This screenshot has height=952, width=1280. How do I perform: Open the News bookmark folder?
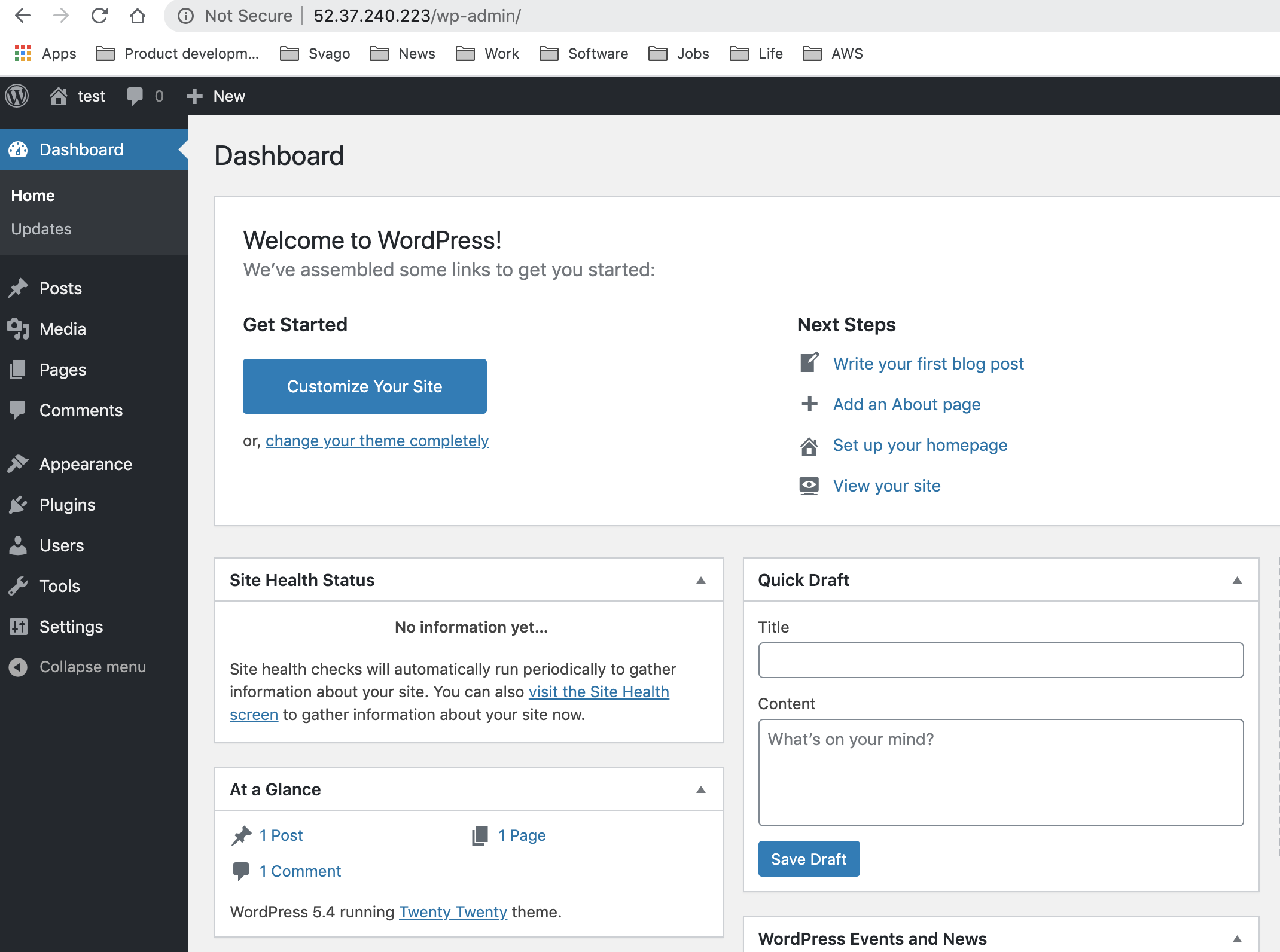coord(402,53)
